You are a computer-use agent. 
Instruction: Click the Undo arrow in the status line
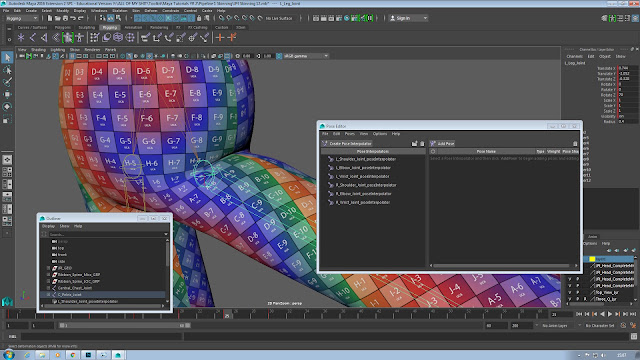pos(73,18)
